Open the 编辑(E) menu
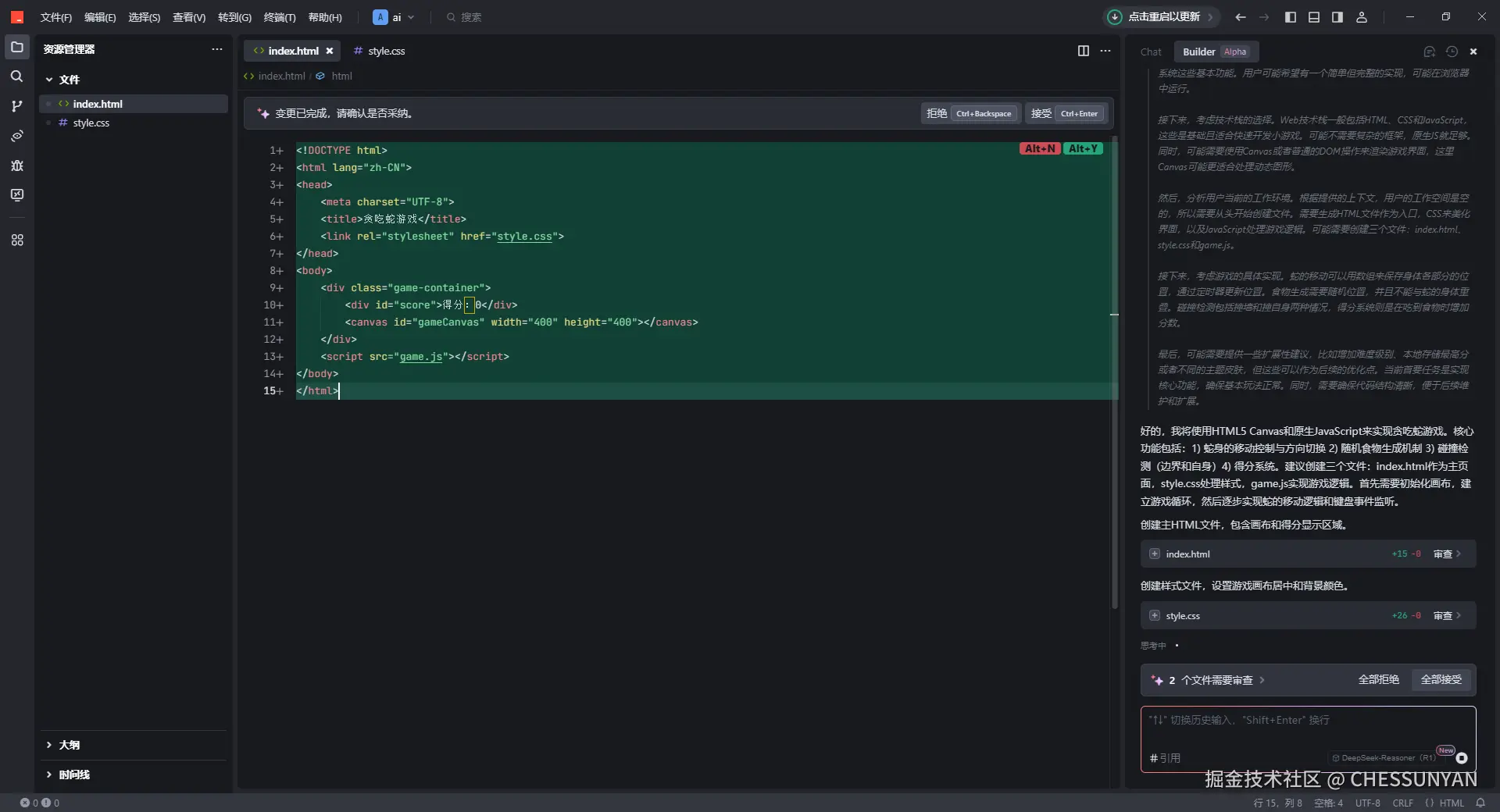This screenshot has width=1500, height=812. tap(100, 17)
